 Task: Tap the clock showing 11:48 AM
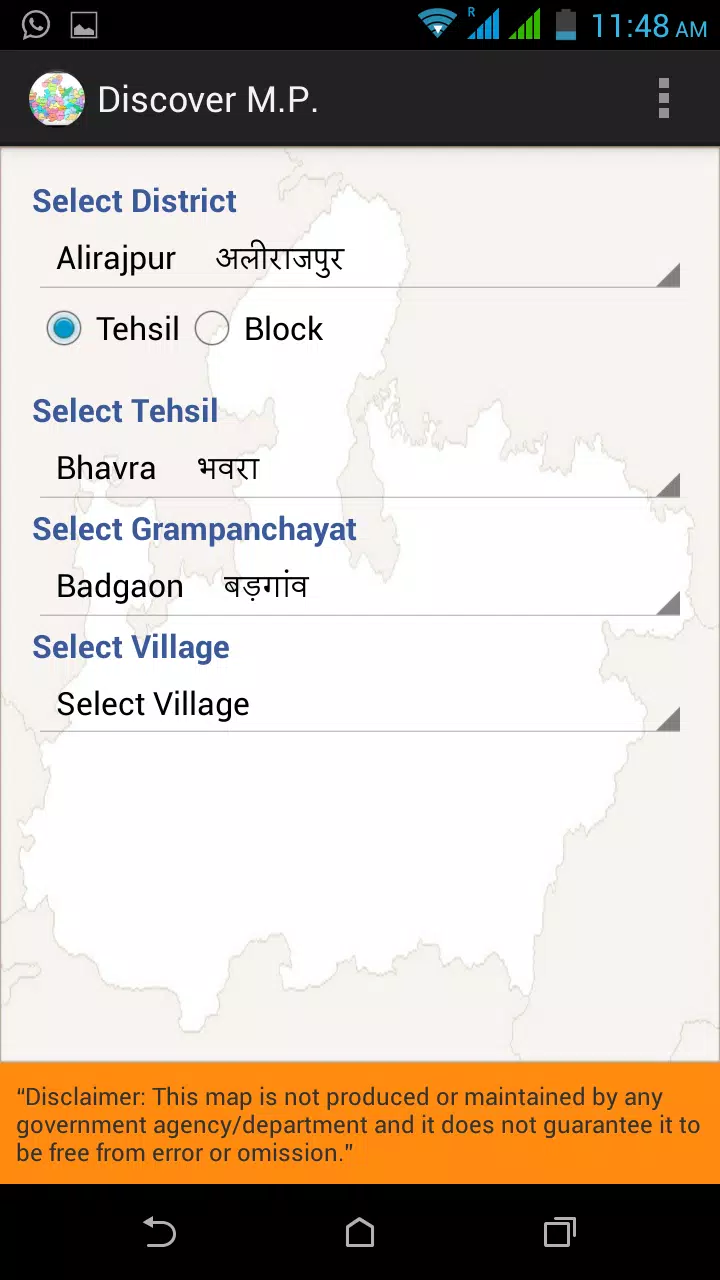[x=649, y=26]
